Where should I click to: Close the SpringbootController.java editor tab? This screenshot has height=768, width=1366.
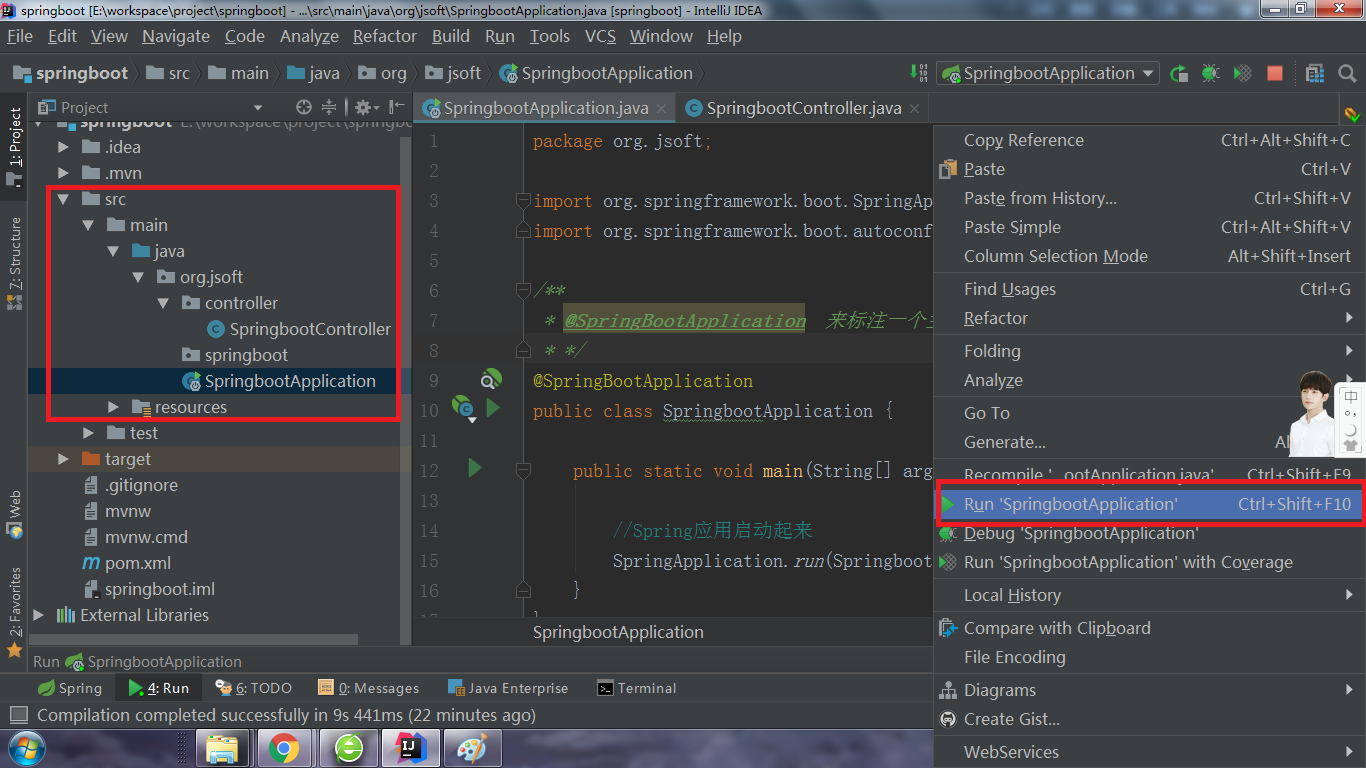(915, 108)
